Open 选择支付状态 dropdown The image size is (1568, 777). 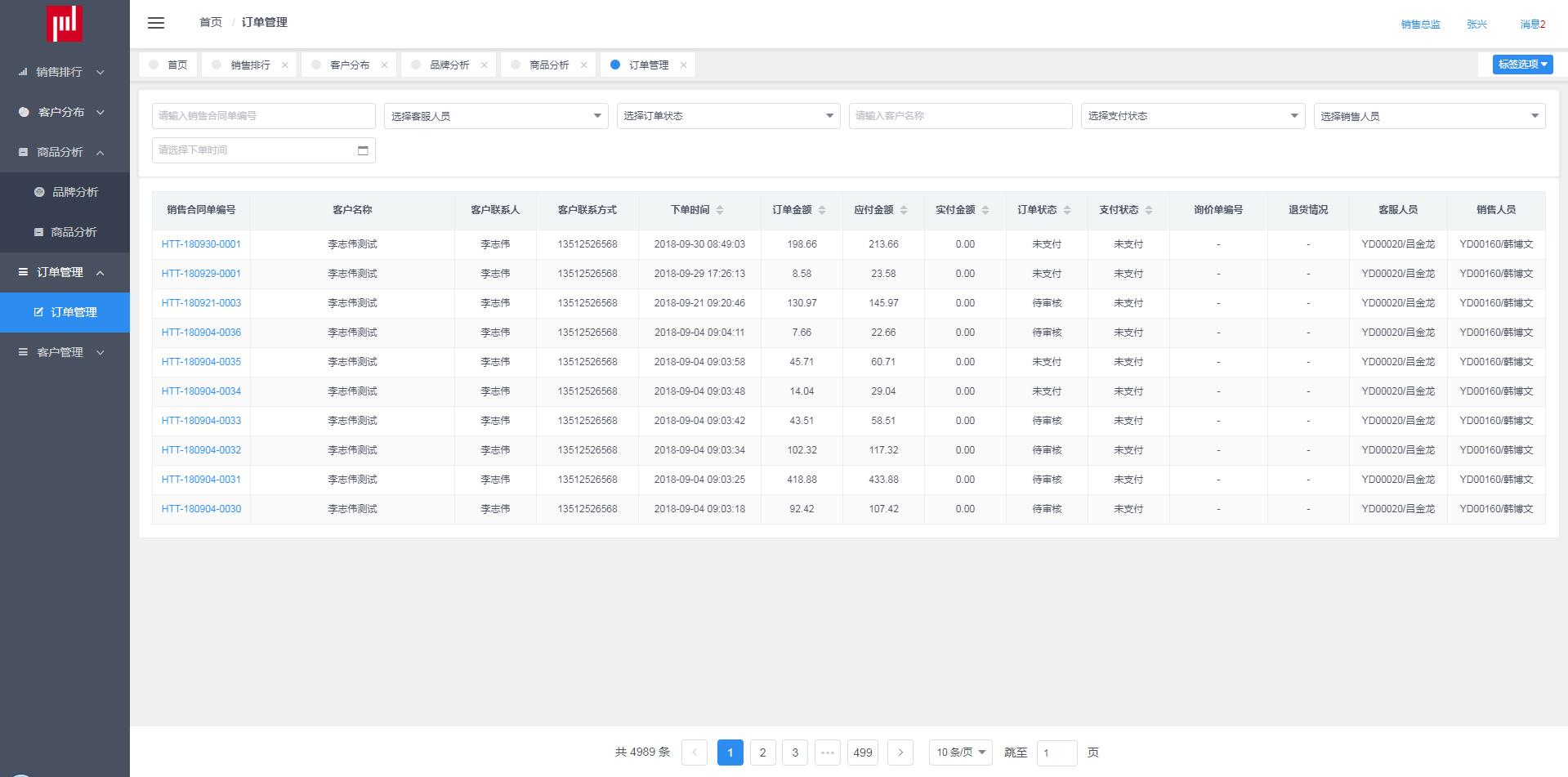(x=1193, y=116)
